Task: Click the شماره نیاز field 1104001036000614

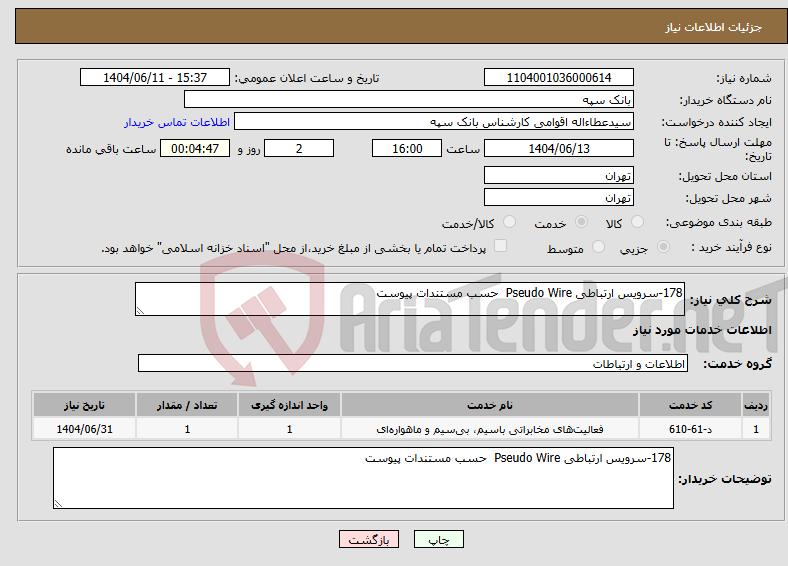Action: (x=558, y=77)
